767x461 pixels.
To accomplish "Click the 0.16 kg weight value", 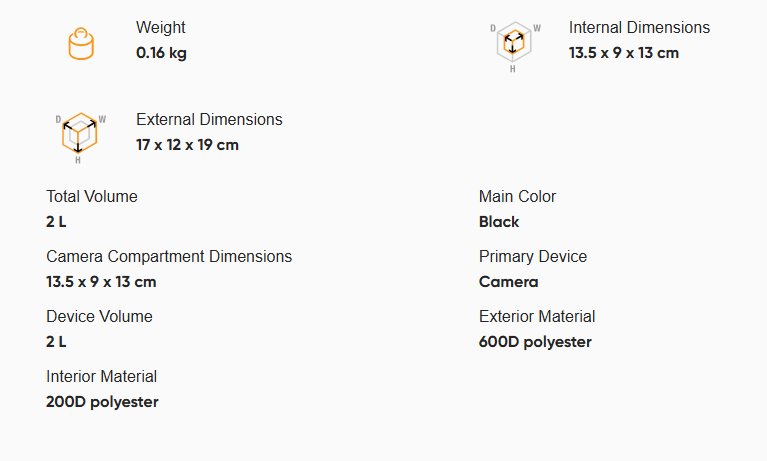I will (161, 53).
